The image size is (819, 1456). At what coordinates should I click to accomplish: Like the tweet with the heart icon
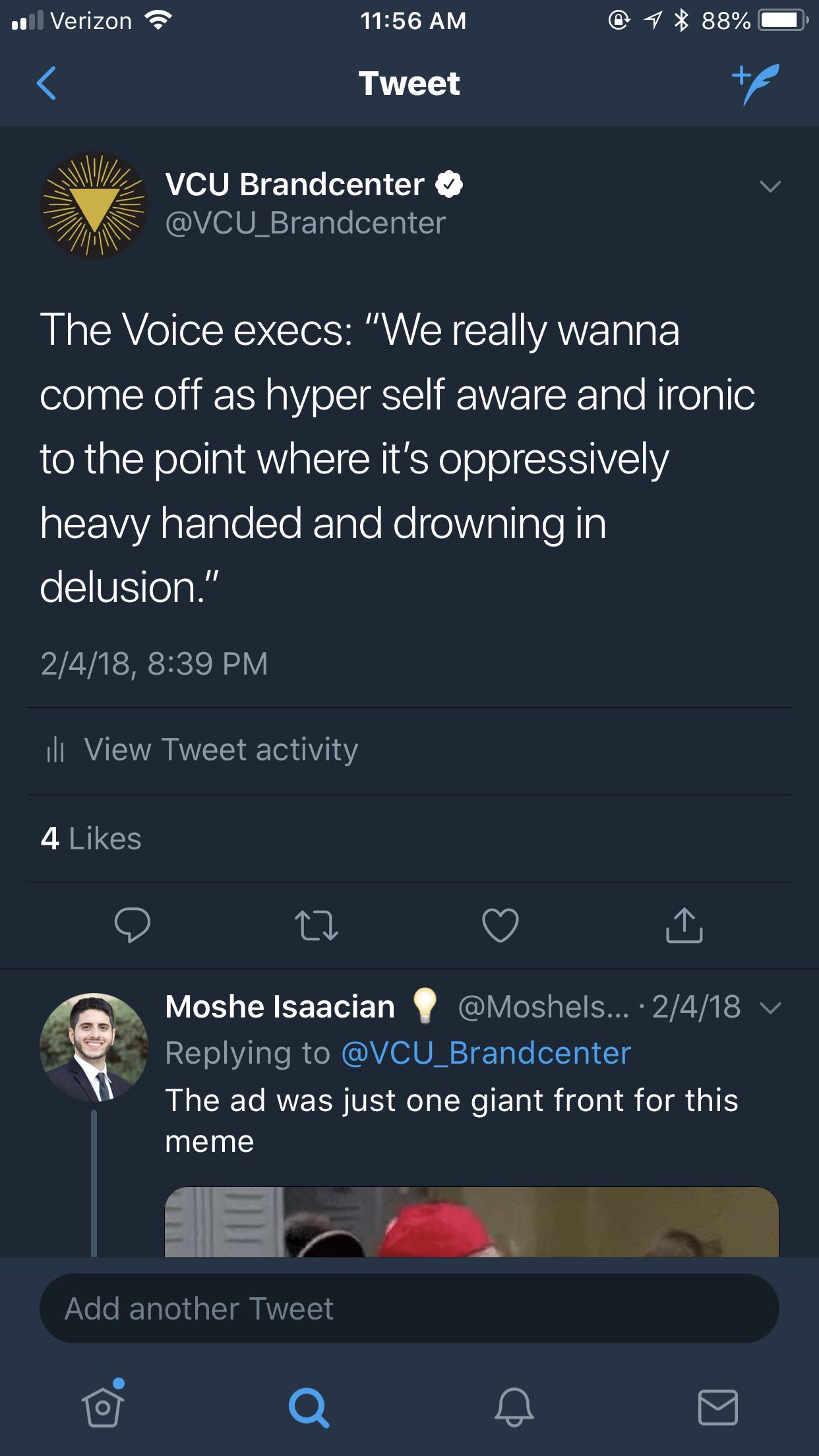(501, 925)
